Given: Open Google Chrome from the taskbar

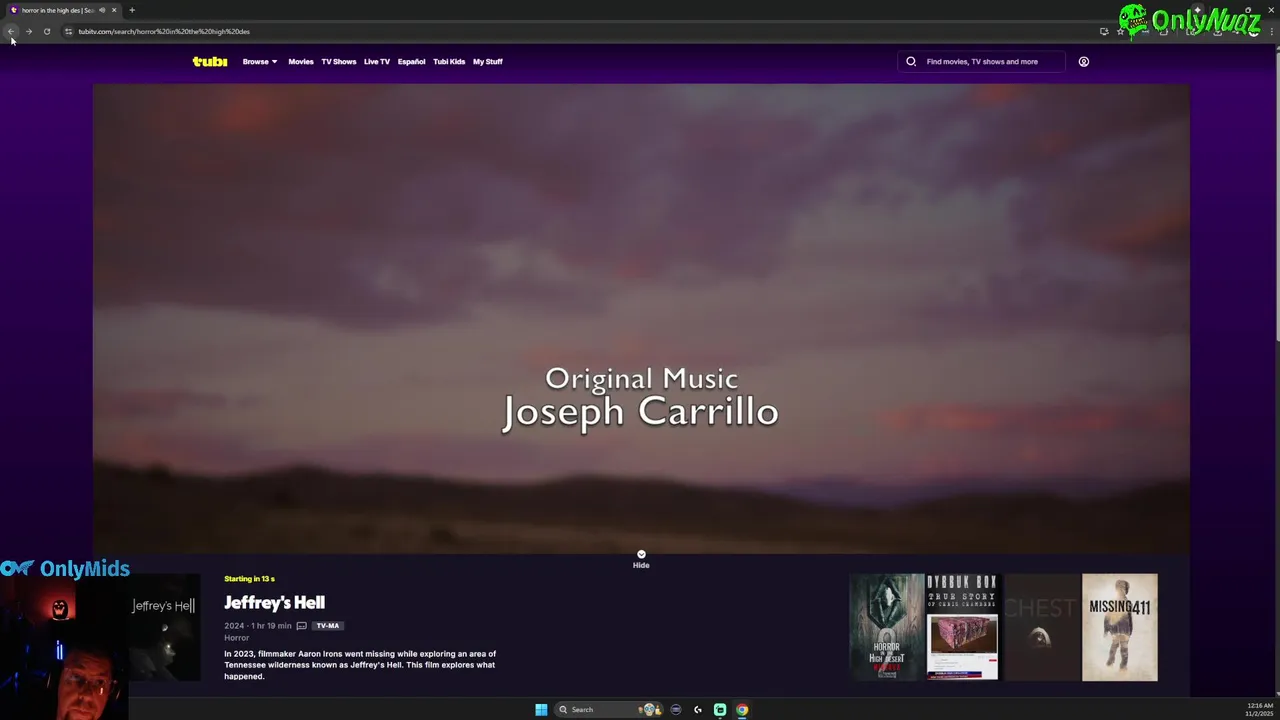Looking at the screenshot, I should tap(742, 710).
